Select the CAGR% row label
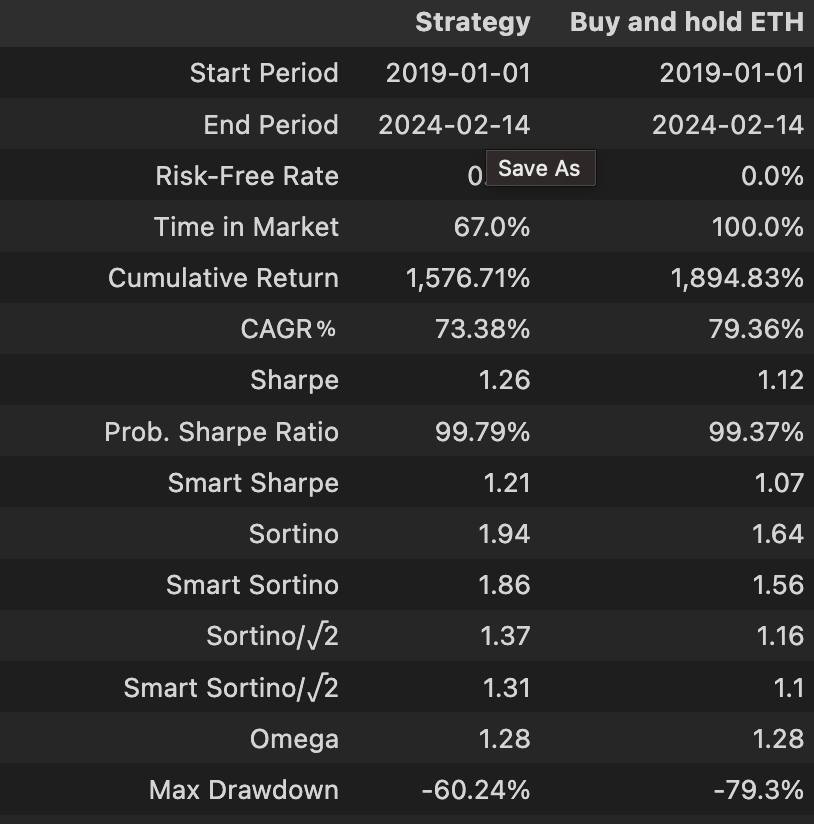The image size is (814, 824). coord(288,329)
